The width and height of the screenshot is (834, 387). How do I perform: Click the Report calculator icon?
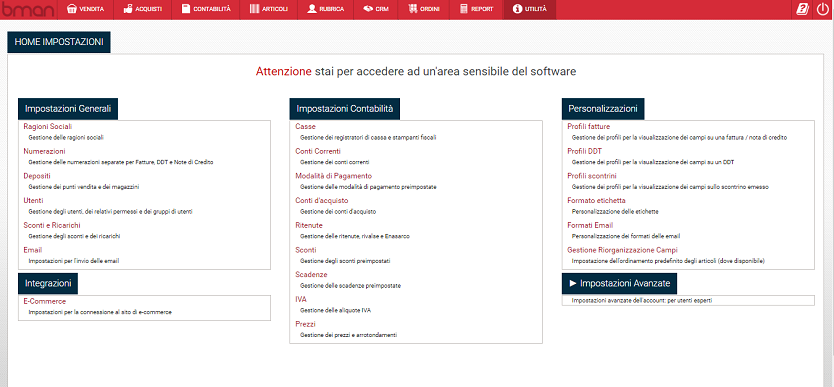(x=464, y=9)
